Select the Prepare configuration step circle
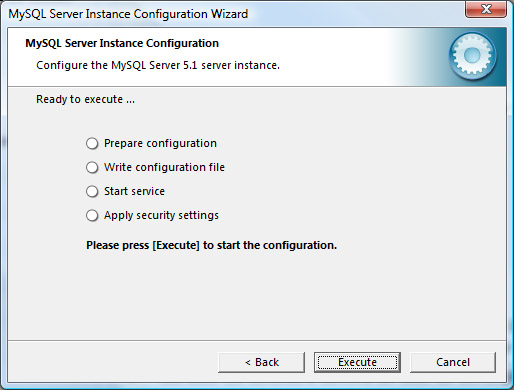Viewport: 514px width, 390px height. pos(92,144)
